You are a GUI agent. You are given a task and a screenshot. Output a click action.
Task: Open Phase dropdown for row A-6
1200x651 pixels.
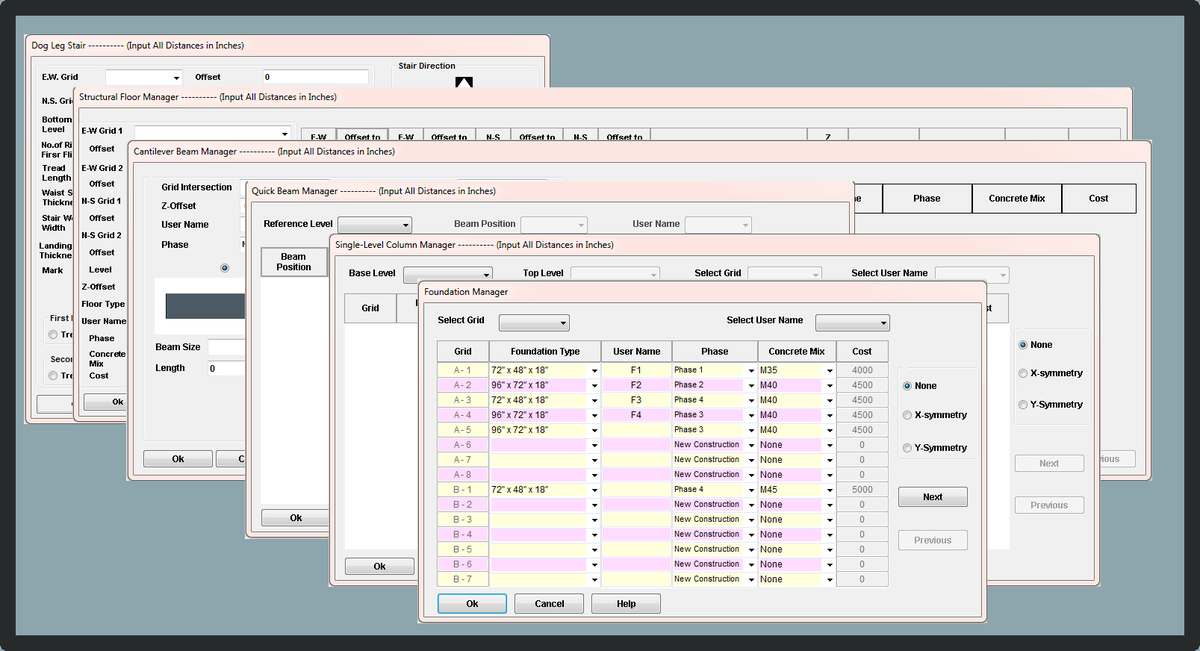coord(751,445)
